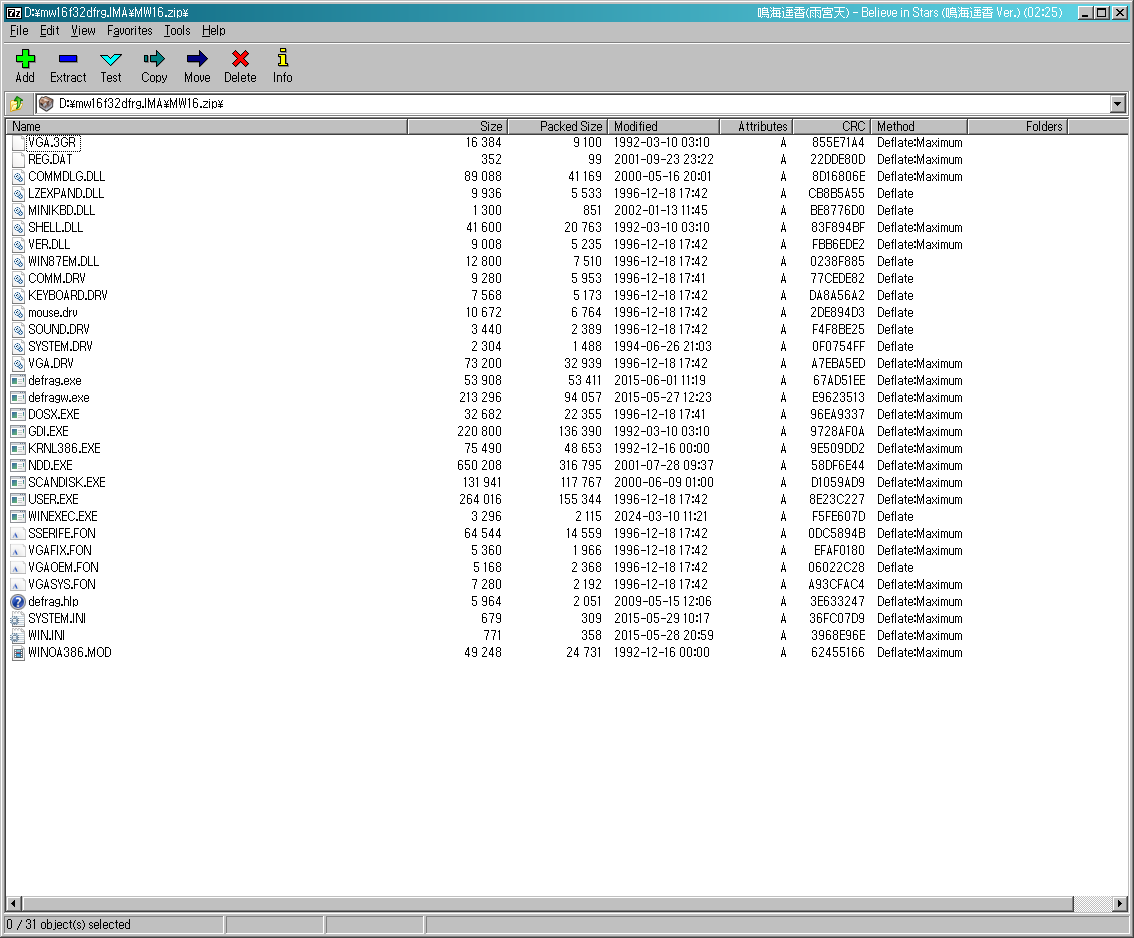Select the NDD.EXE file row
This screenshot has width=1134, height=938.
point(50,466)
